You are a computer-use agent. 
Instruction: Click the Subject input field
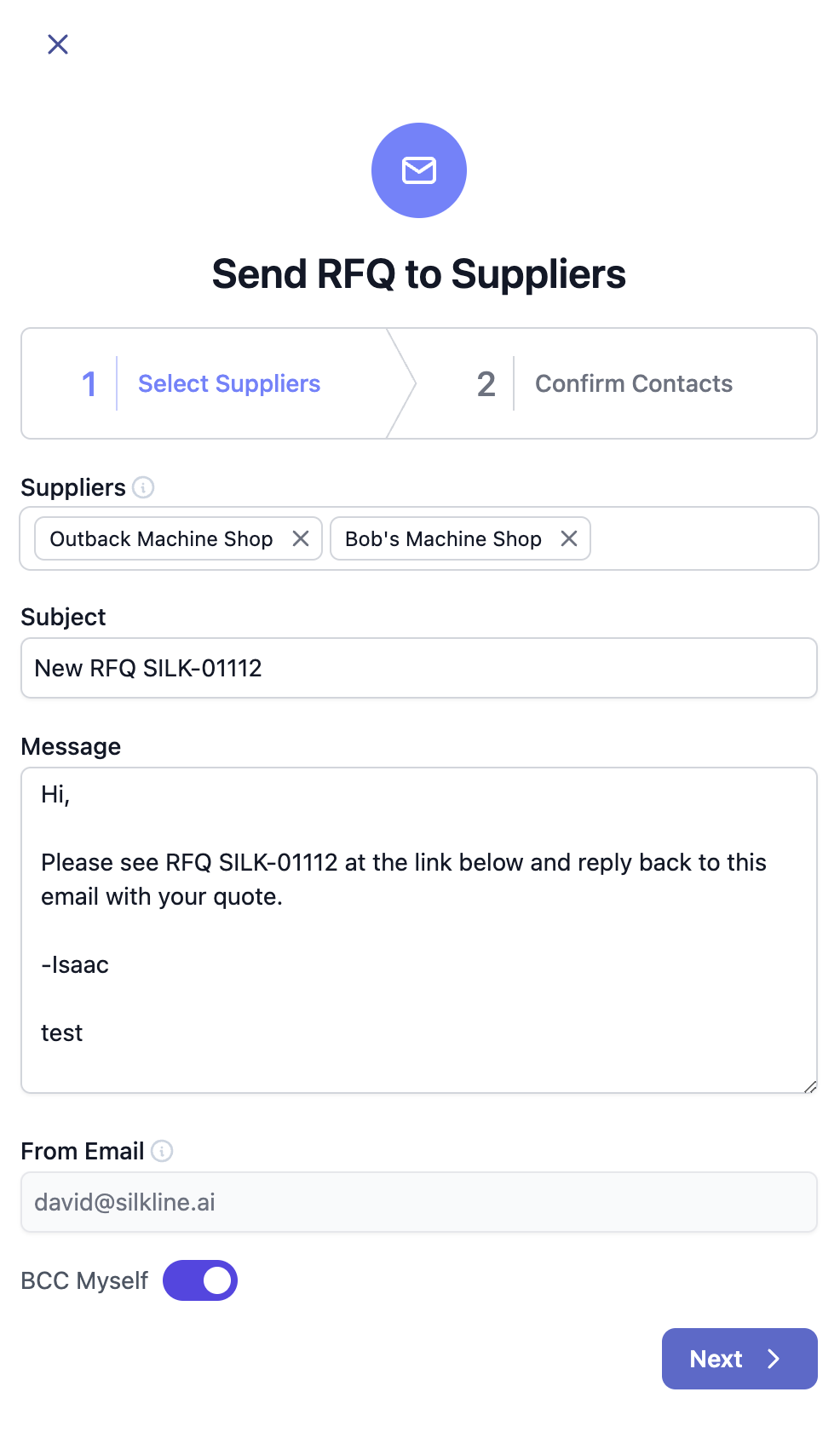[419, 668]
